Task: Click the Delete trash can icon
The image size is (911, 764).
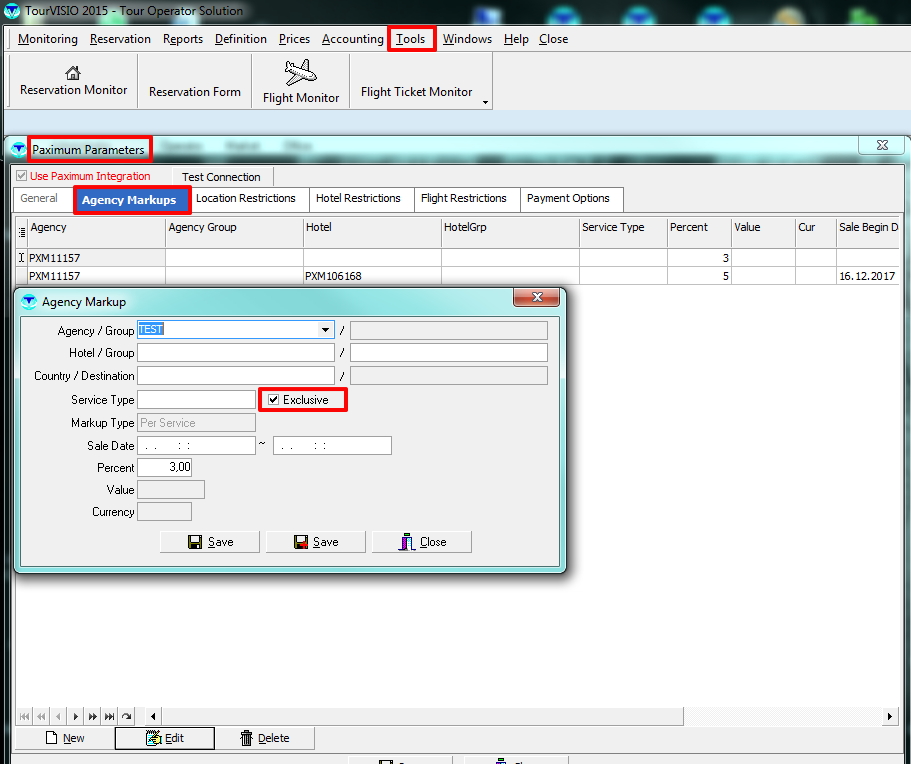Action: [247, 738]
